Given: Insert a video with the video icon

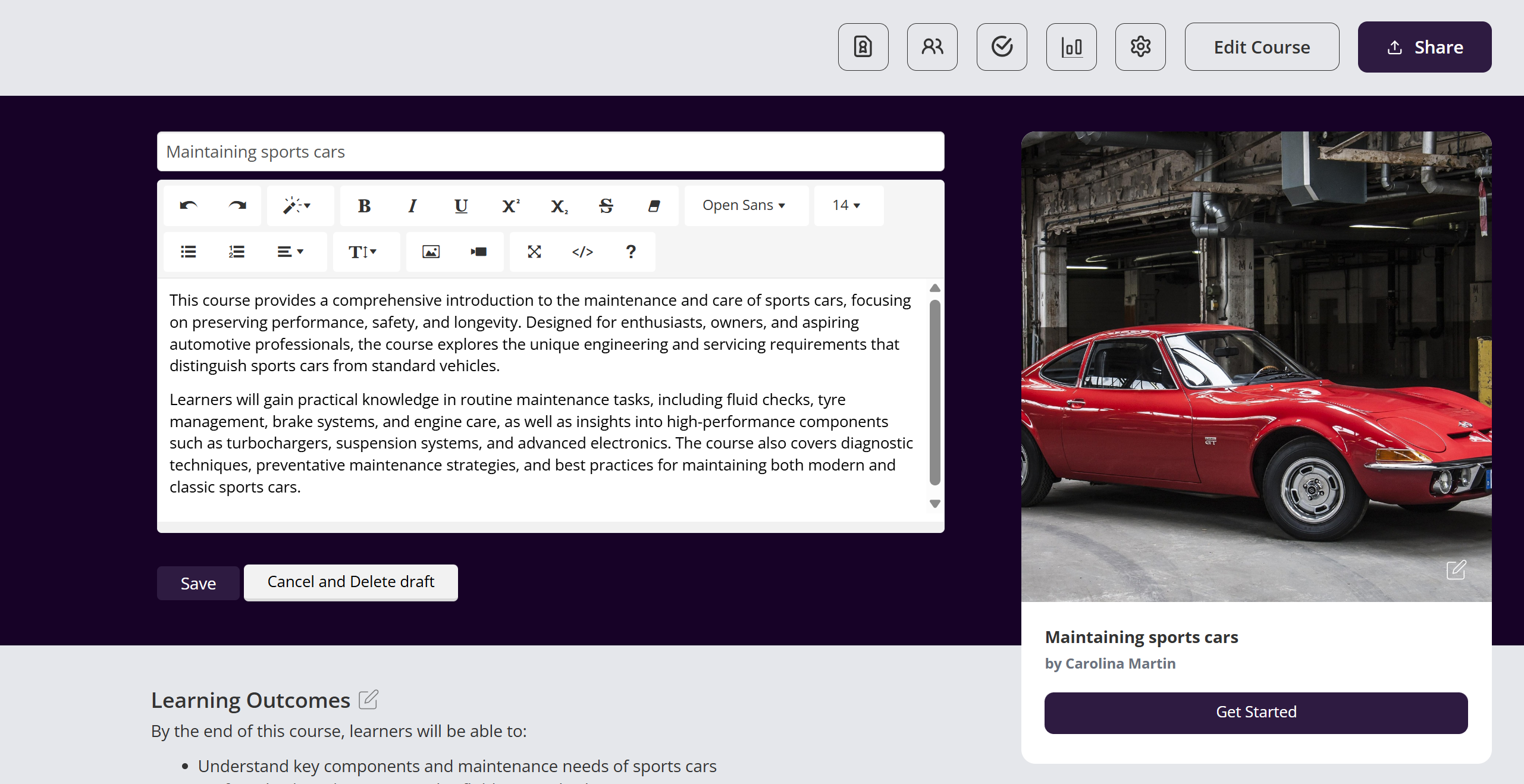Looking at the screenshot, I should (x=479, y=252).
